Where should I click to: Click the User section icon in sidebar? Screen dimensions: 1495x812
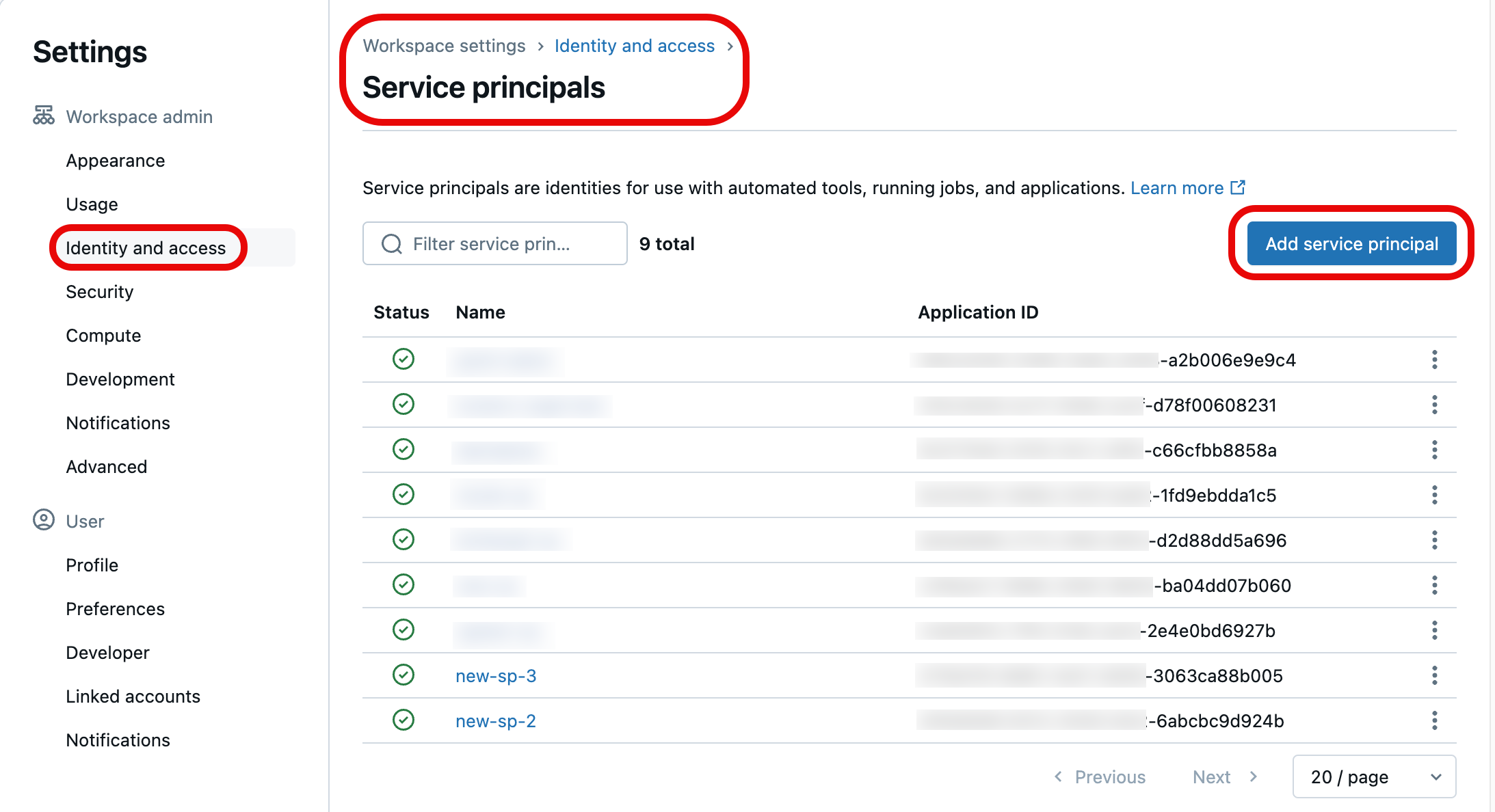(42, 520)
